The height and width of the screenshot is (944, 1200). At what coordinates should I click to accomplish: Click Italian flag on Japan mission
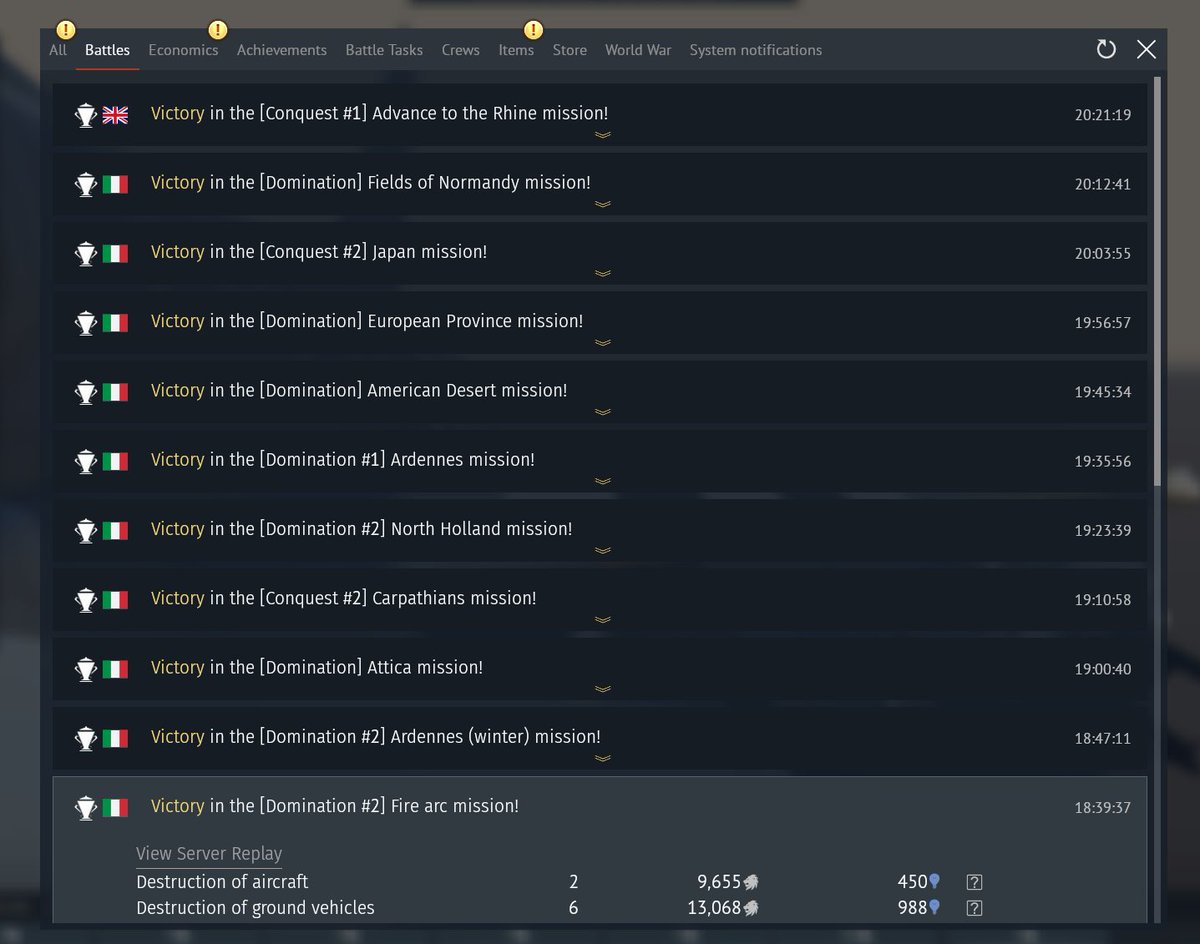[115, 254]
